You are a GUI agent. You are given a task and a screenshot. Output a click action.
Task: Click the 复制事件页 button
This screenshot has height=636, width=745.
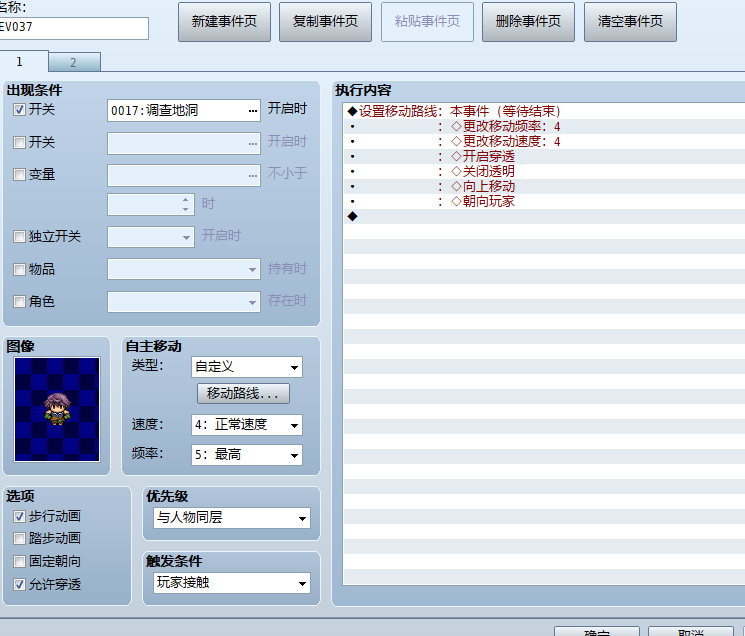[325, 22]
